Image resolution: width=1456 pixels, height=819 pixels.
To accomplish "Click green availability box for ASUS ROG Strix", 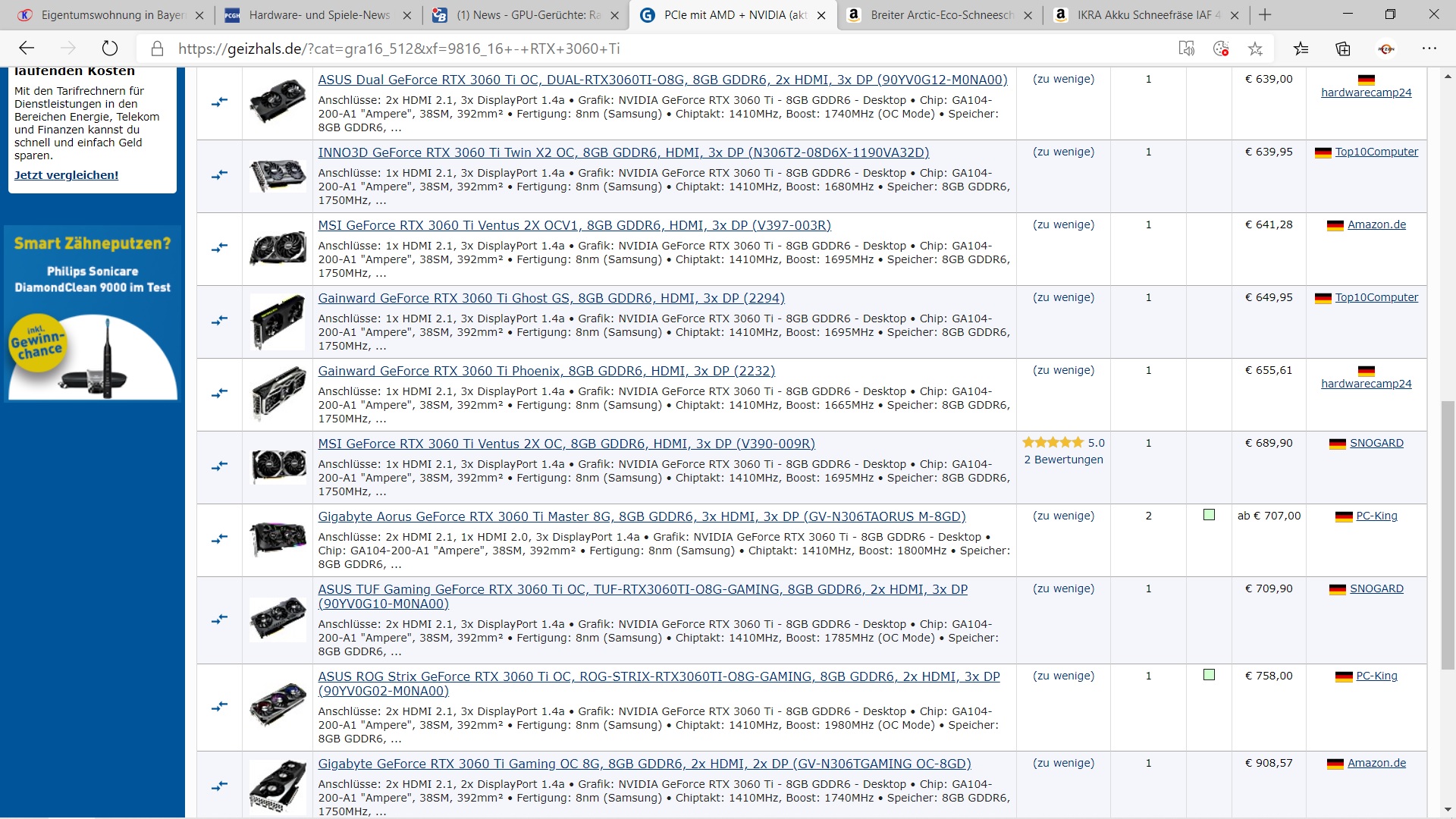I will (x=1209, y=675).
